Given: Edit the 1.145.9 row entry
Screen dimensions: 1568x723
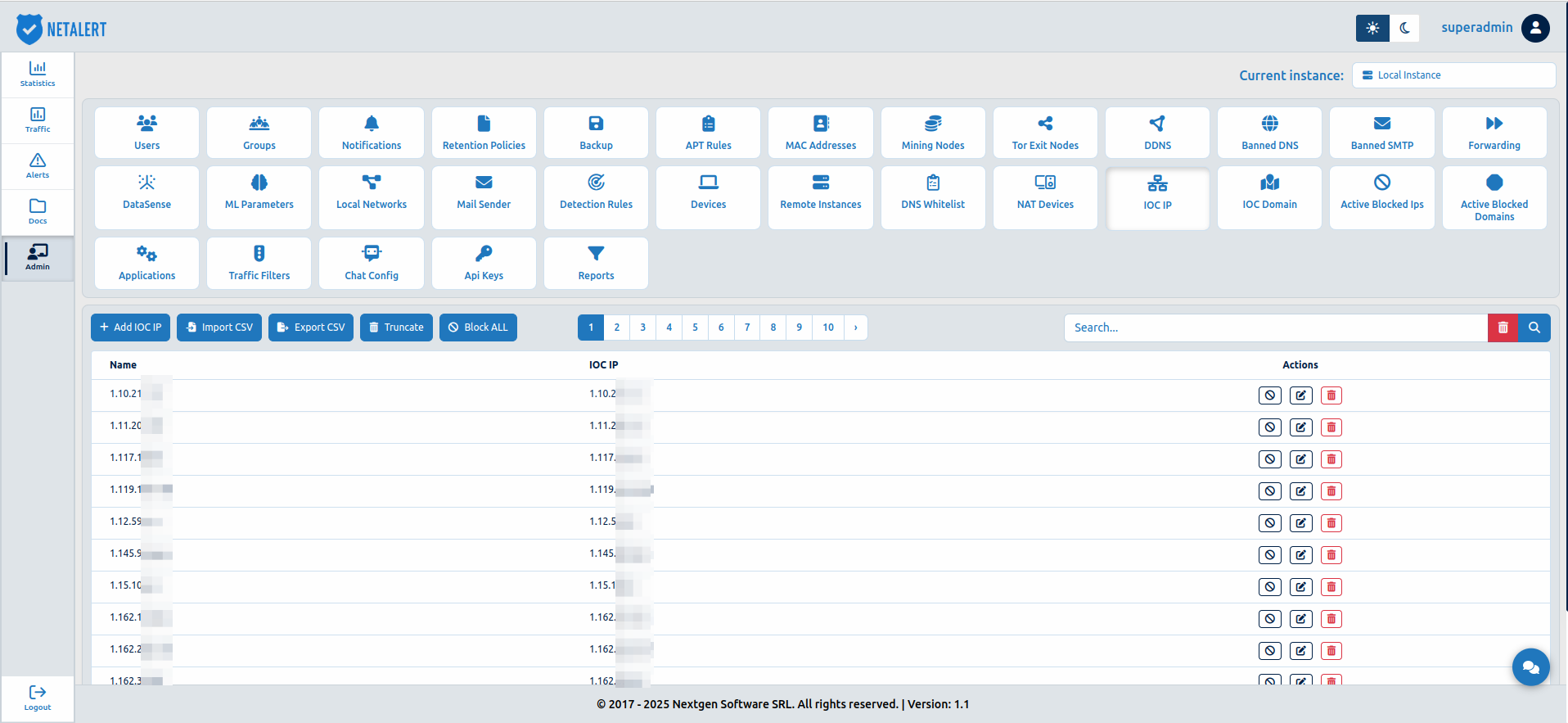Looking at the screenshot, I should tap(1301, 555).
